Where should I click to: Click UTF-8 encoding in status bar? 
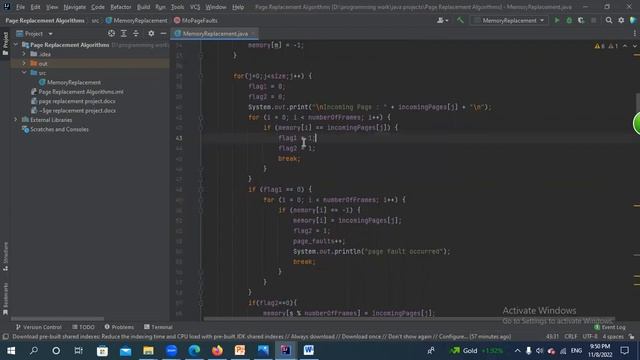[590, 337]
